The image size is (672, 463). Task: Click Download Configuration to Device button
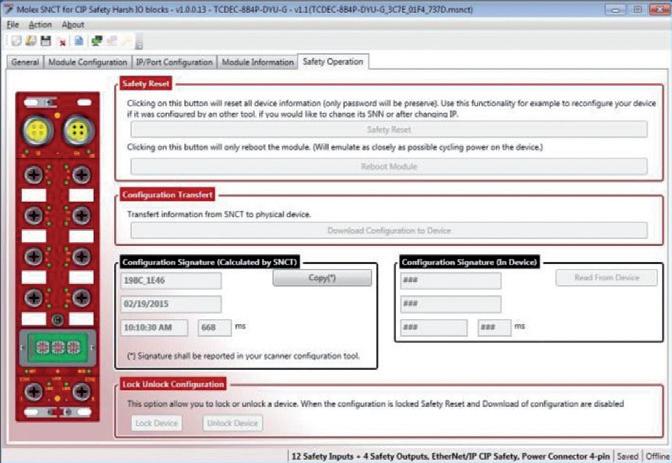point(389,230)
